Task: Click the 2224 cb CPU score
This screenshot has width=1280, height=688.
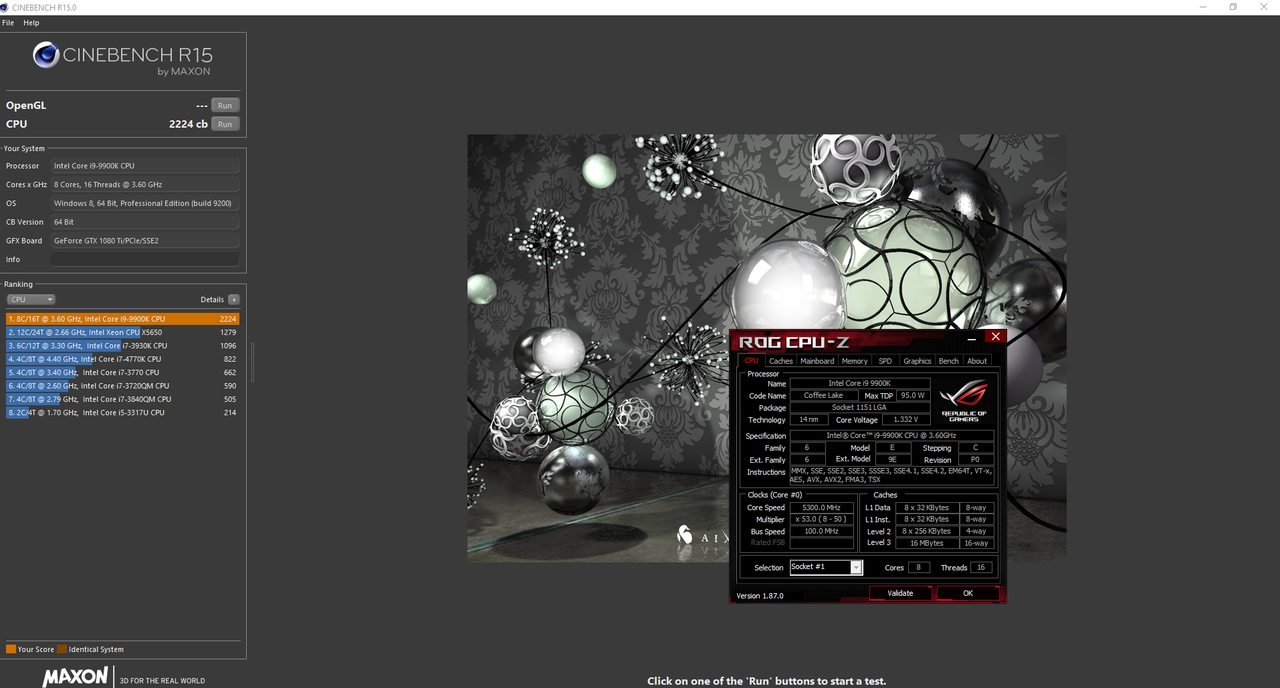Action: click(188, 124)
